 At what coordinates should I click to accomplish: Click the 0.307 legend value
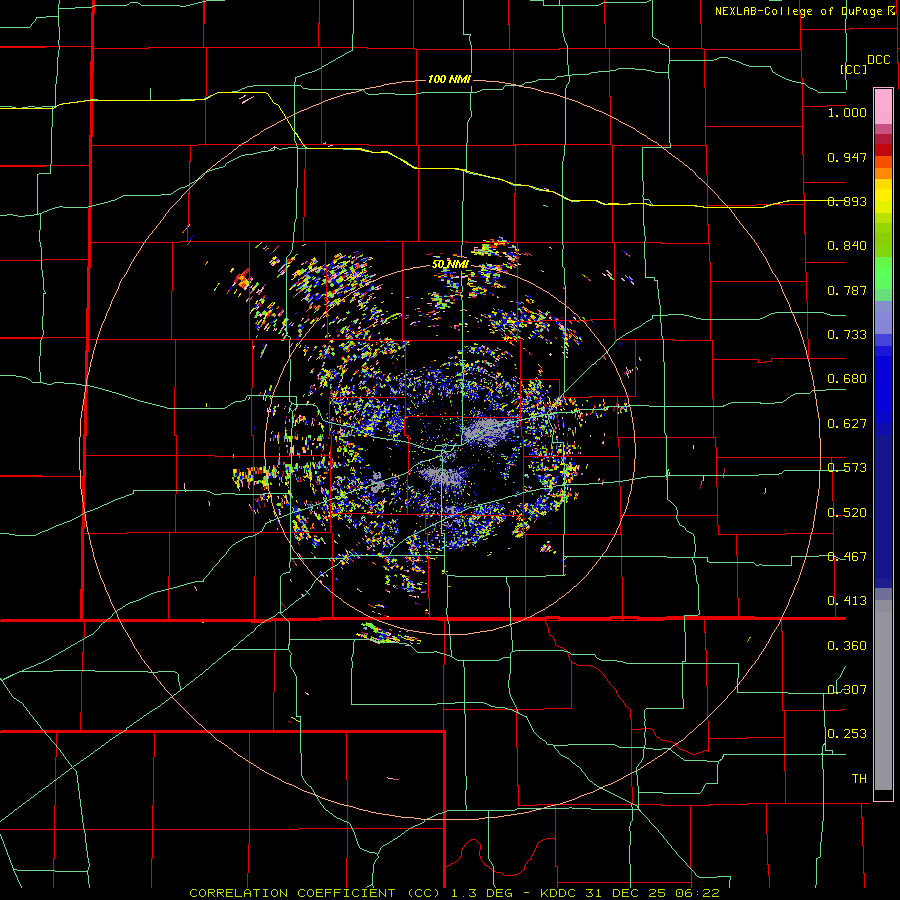point(847,690)
